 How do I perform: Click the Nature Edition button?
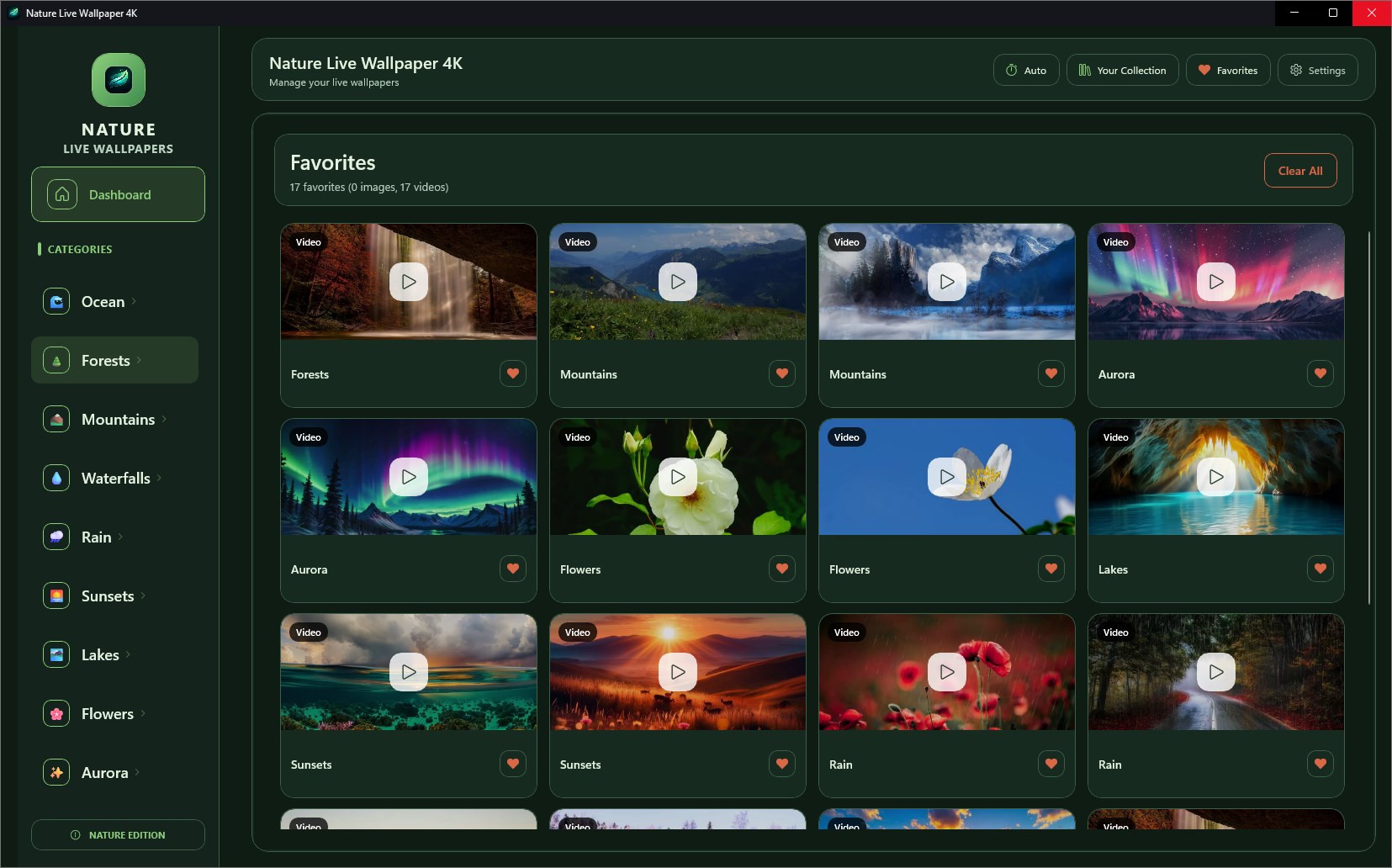pos(118,834)
